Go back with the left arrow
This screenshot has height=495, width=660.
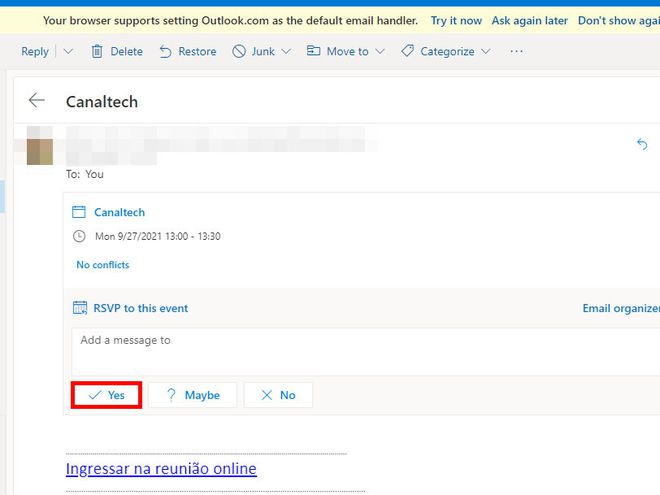coord(37,100)
